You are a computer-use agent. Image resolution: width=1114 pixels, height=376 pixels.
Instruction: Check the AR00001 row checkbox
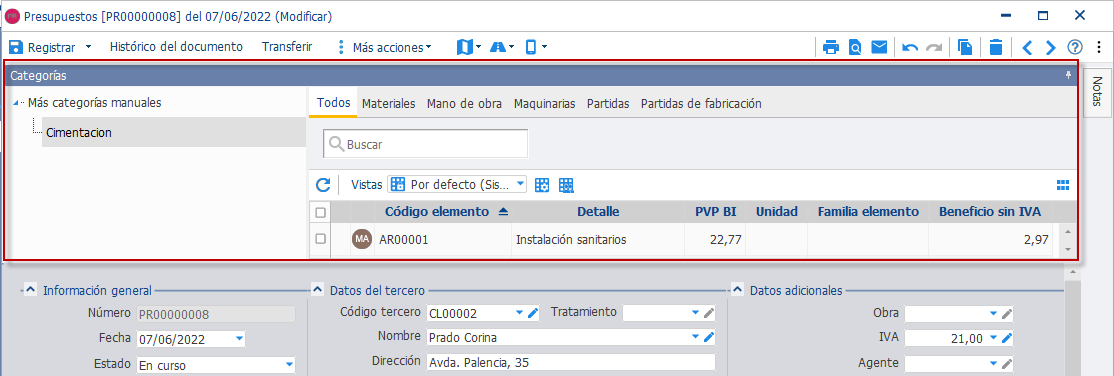(320, 240)
